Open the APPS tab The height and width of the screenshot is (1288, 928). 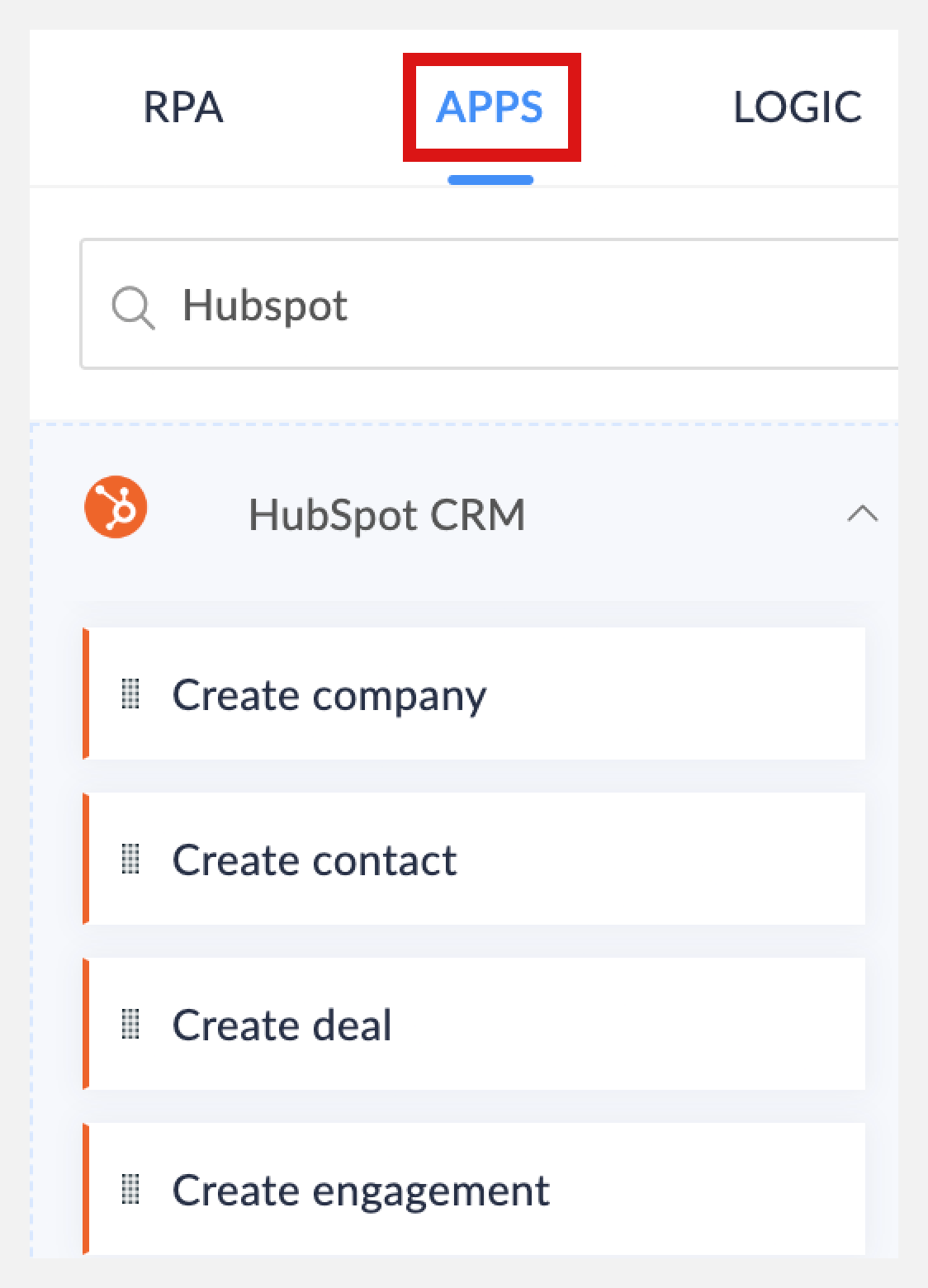pos(491,106)
